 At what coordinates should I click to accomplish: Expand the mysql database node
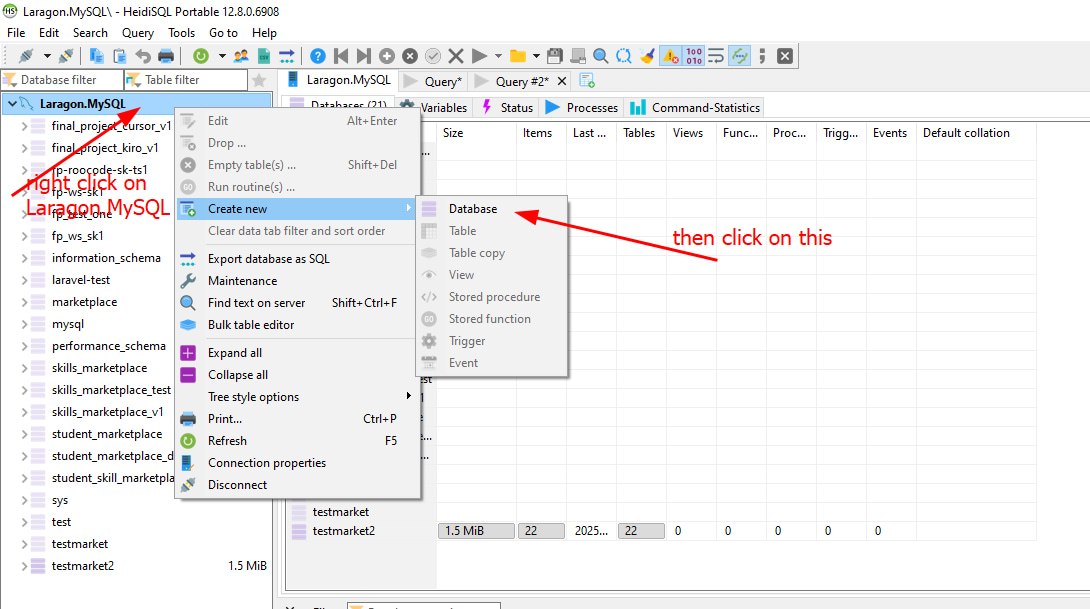pyautogui.click(x=24, y=324)
